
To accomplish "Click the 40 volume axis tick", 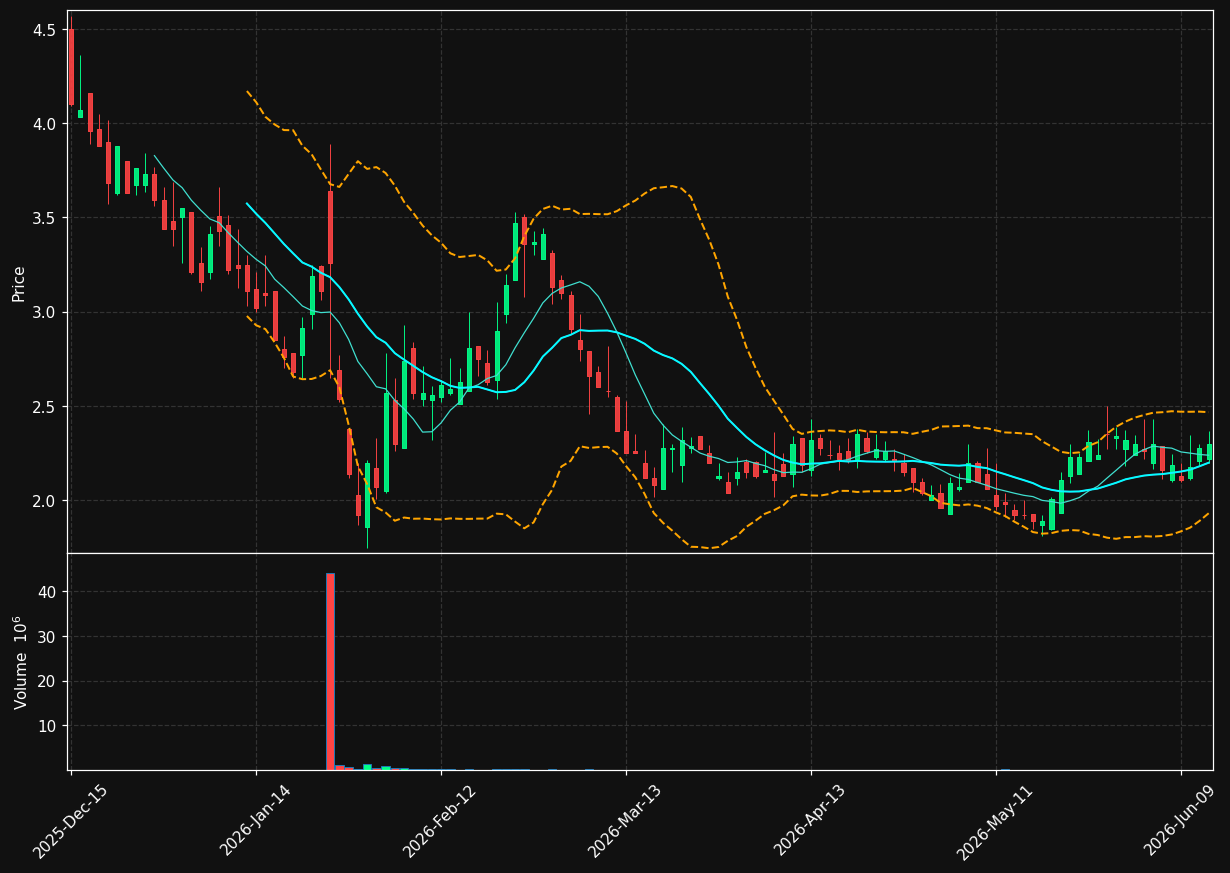I will (47, 592).
